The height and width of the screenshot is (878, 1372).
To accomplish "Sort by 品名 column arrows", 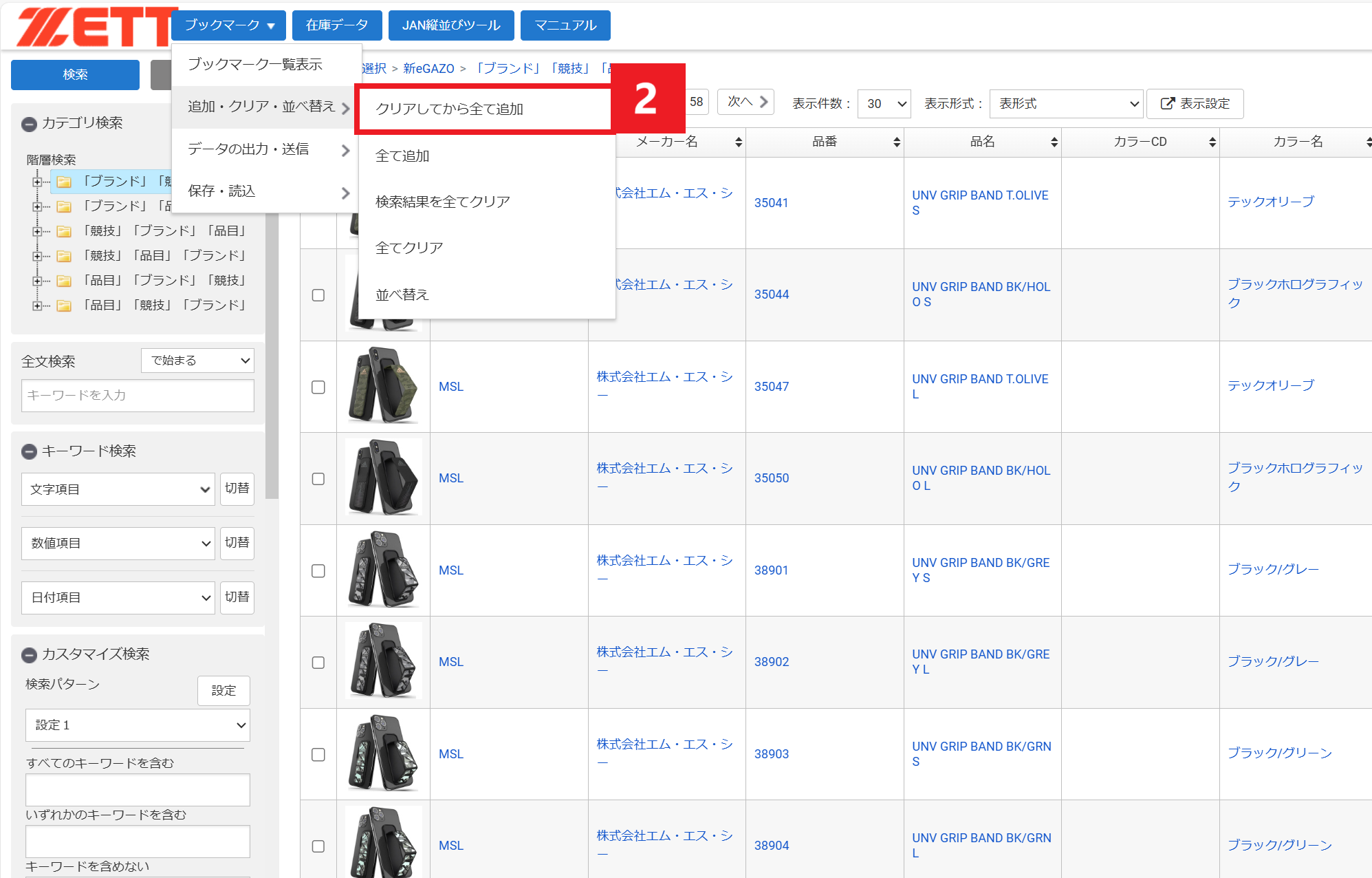I will [x=1054, y=142].
